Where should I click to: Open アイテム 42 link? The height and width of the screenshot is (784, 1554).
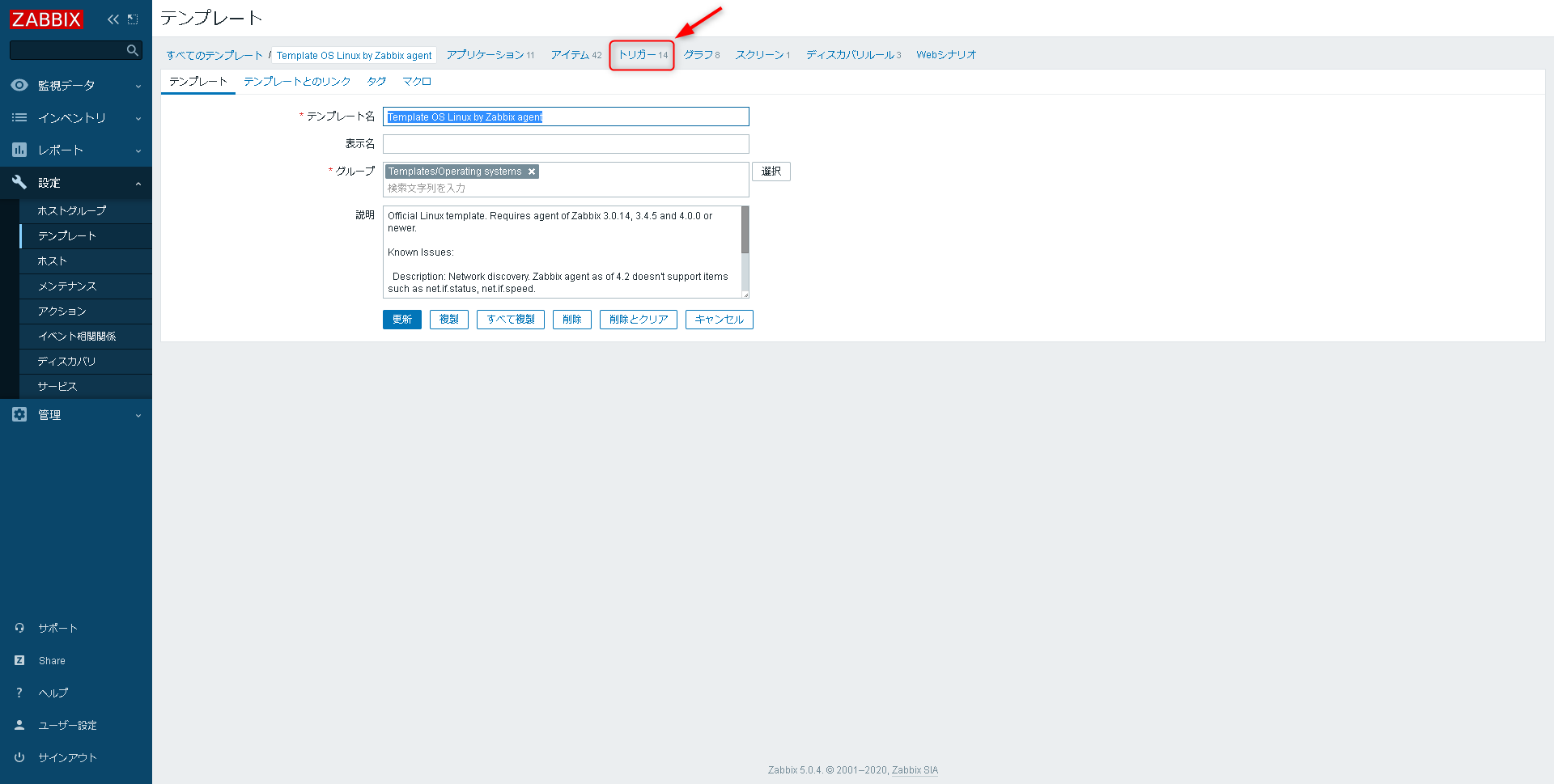pos(576,55)
